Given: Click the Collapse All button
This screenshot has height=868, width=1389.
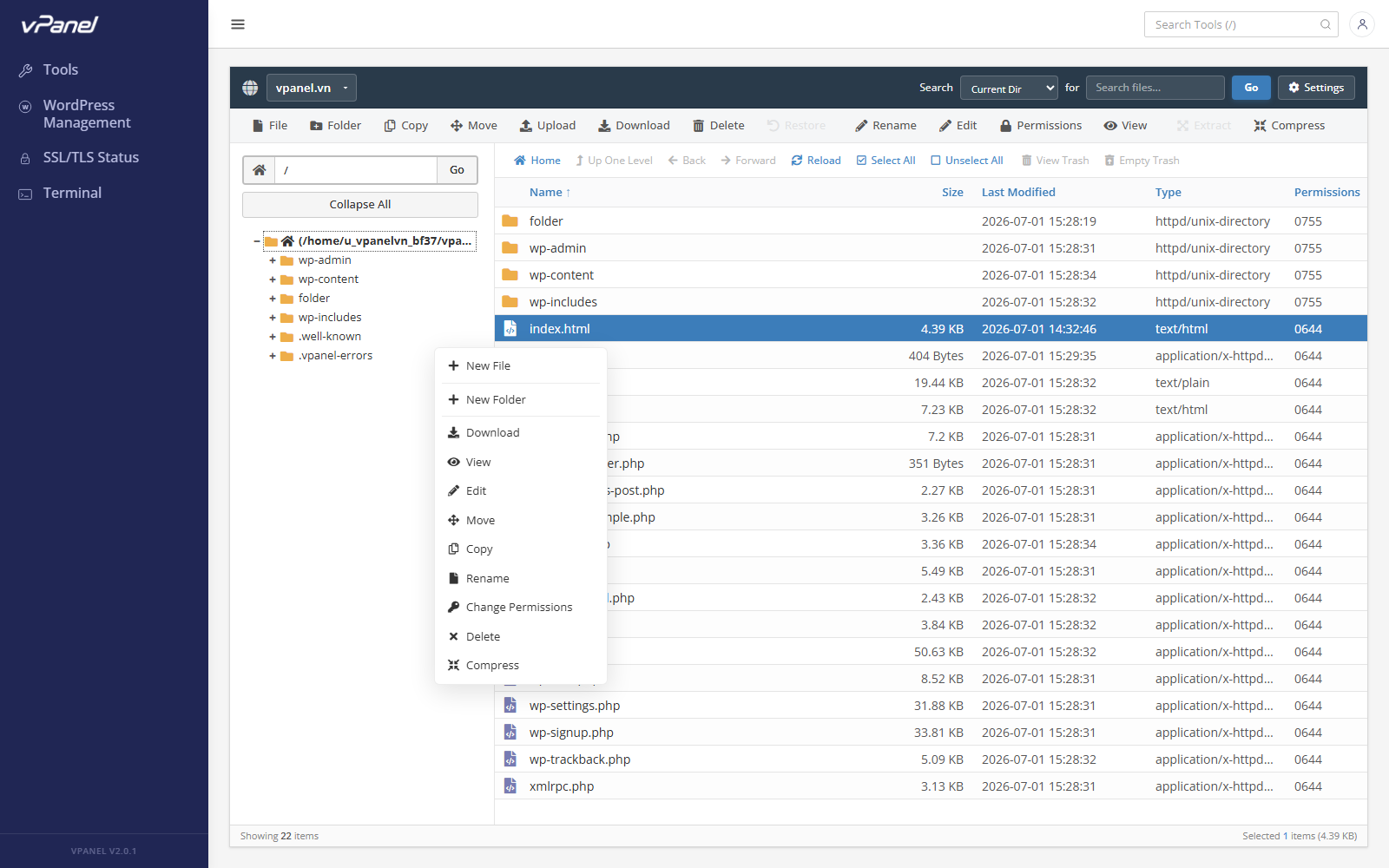Looking at the screenshot, I should 360,205.
